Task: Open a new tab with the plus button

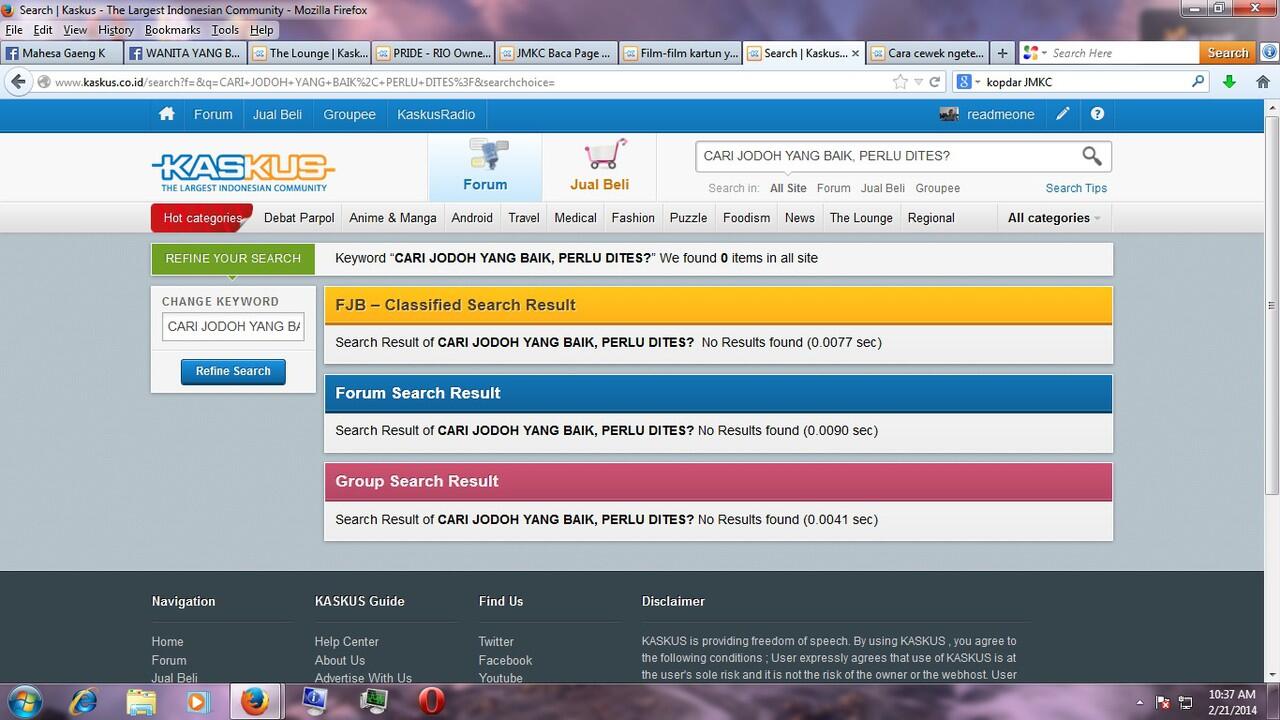Action: point(1002,53)
